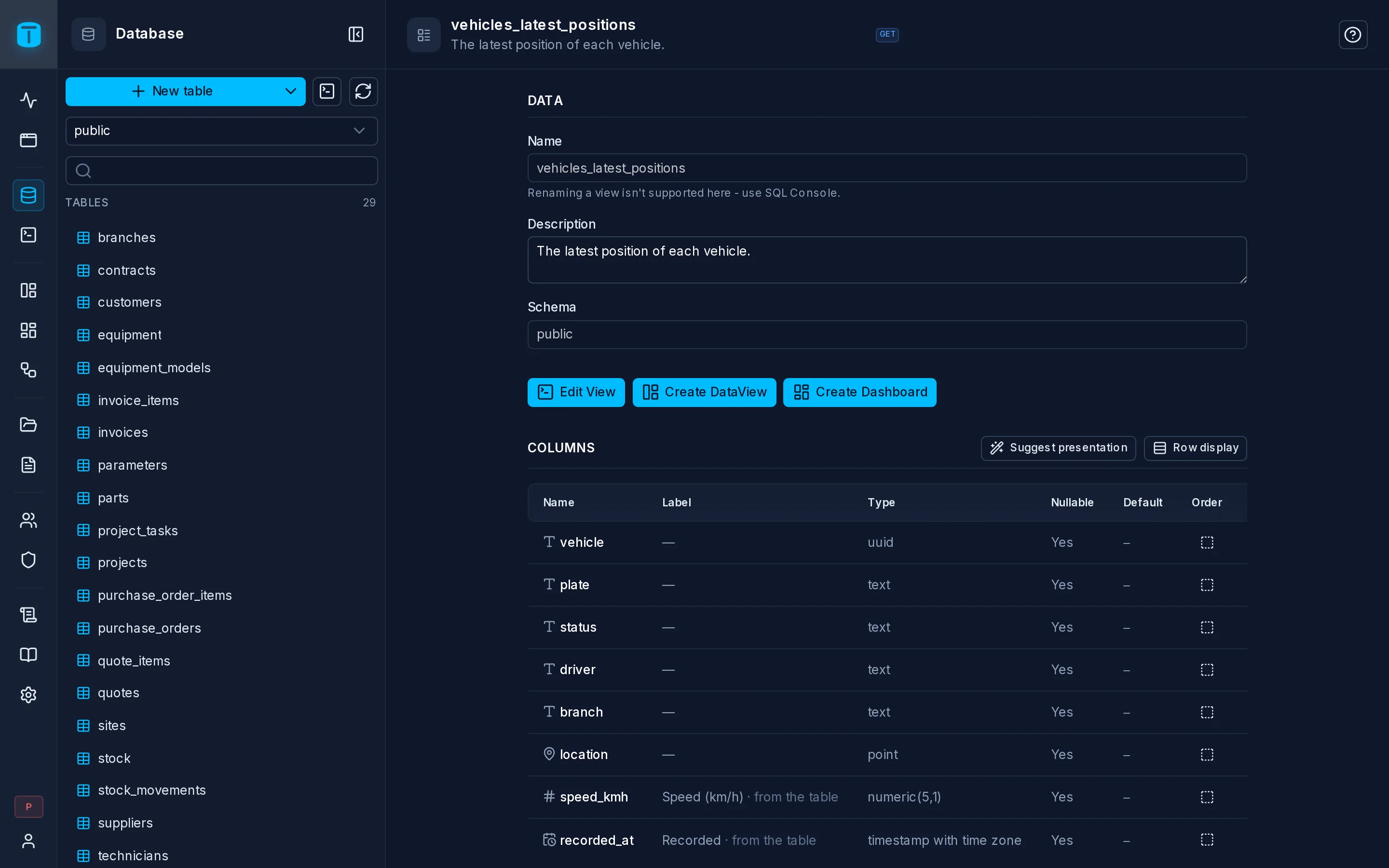Expand the New table dropdown arrow

click(x=290, y=91)
